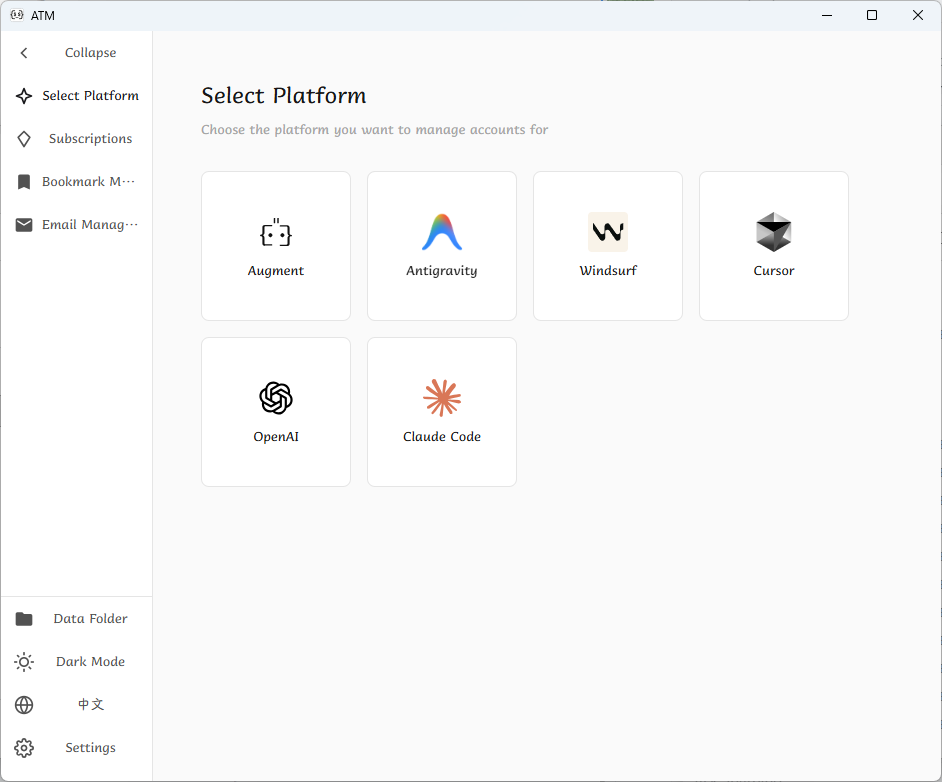Select the Claude Code platform label
The height and width of the screenshot is (782, 942).
pos(442,437)
